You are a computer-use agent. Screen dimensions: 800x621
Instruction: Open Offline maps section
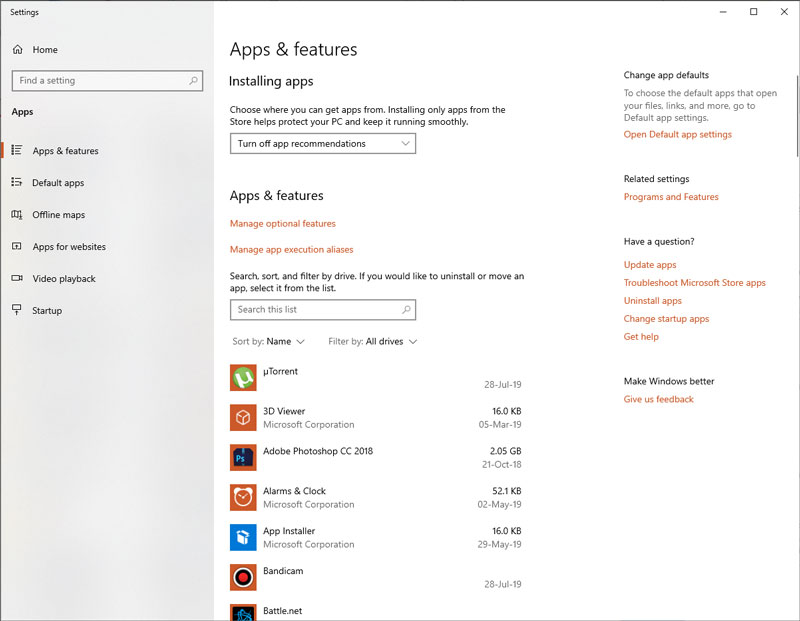coord(59,215)
